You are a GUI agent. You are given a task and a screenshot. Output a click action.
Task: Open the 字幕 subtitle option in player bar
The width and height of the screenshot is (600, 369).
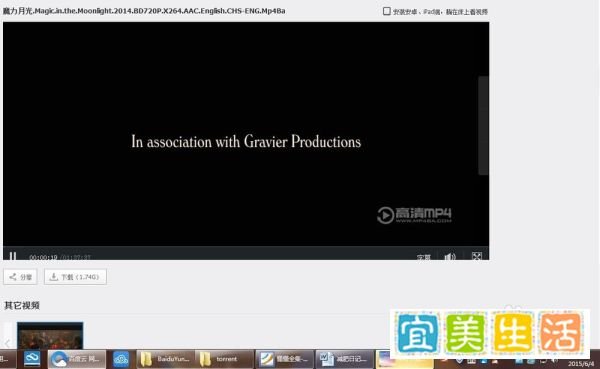coord(424,257)
